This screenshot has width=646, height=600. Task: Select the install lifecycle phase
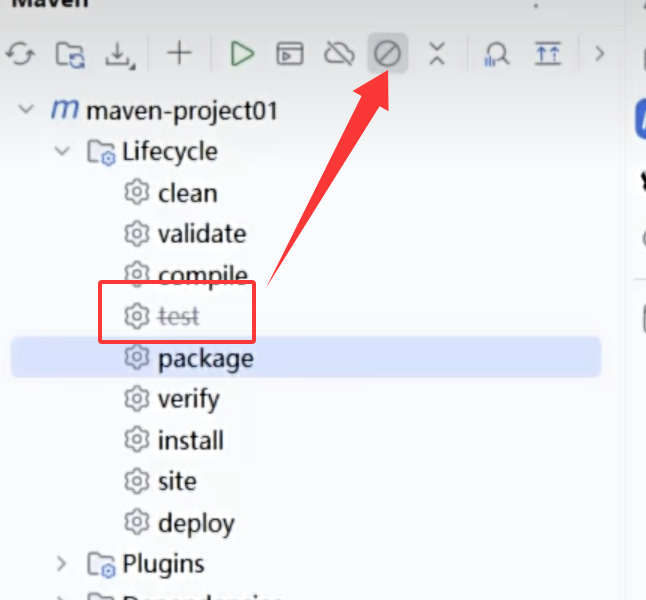[190, 440]
